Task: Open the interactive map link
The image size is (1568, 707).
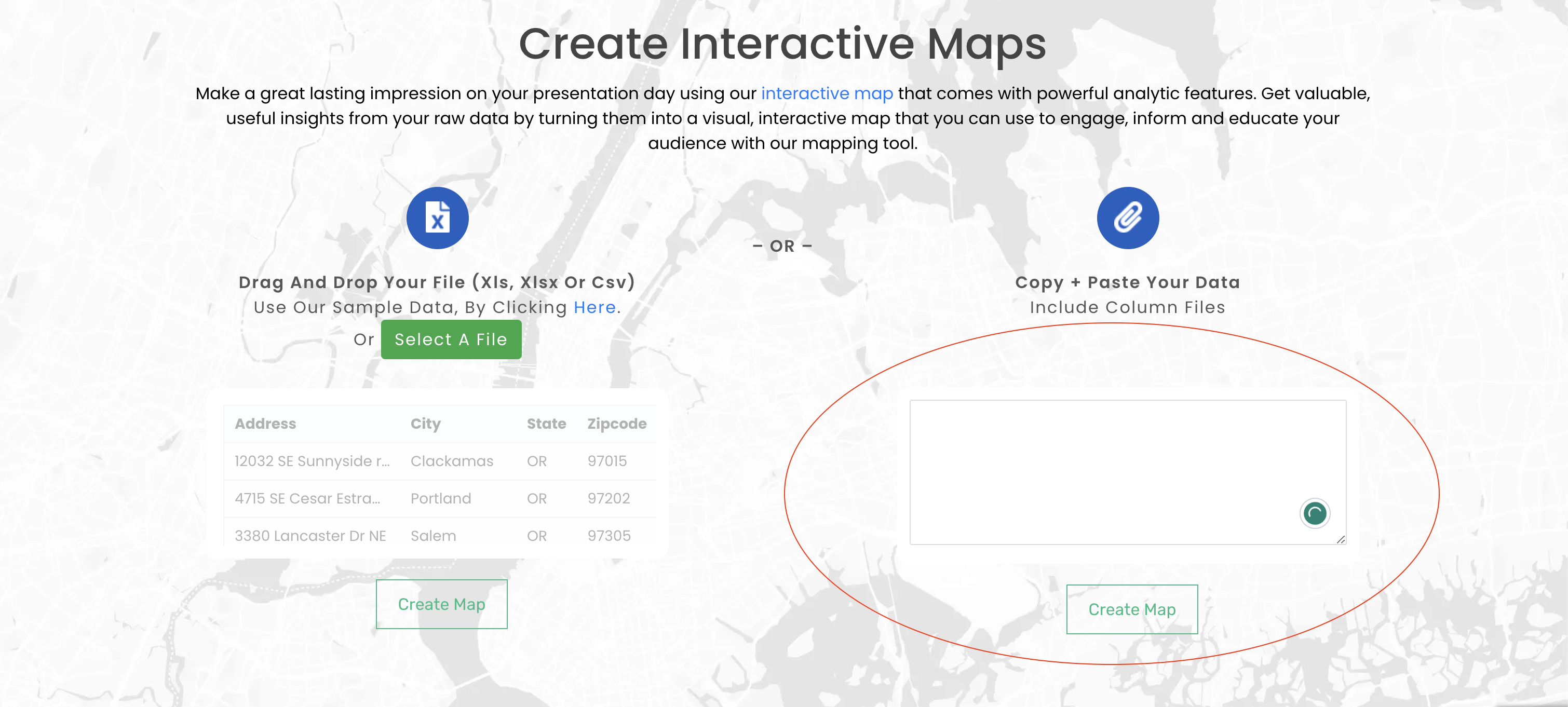Action: [x=827, y=93]
